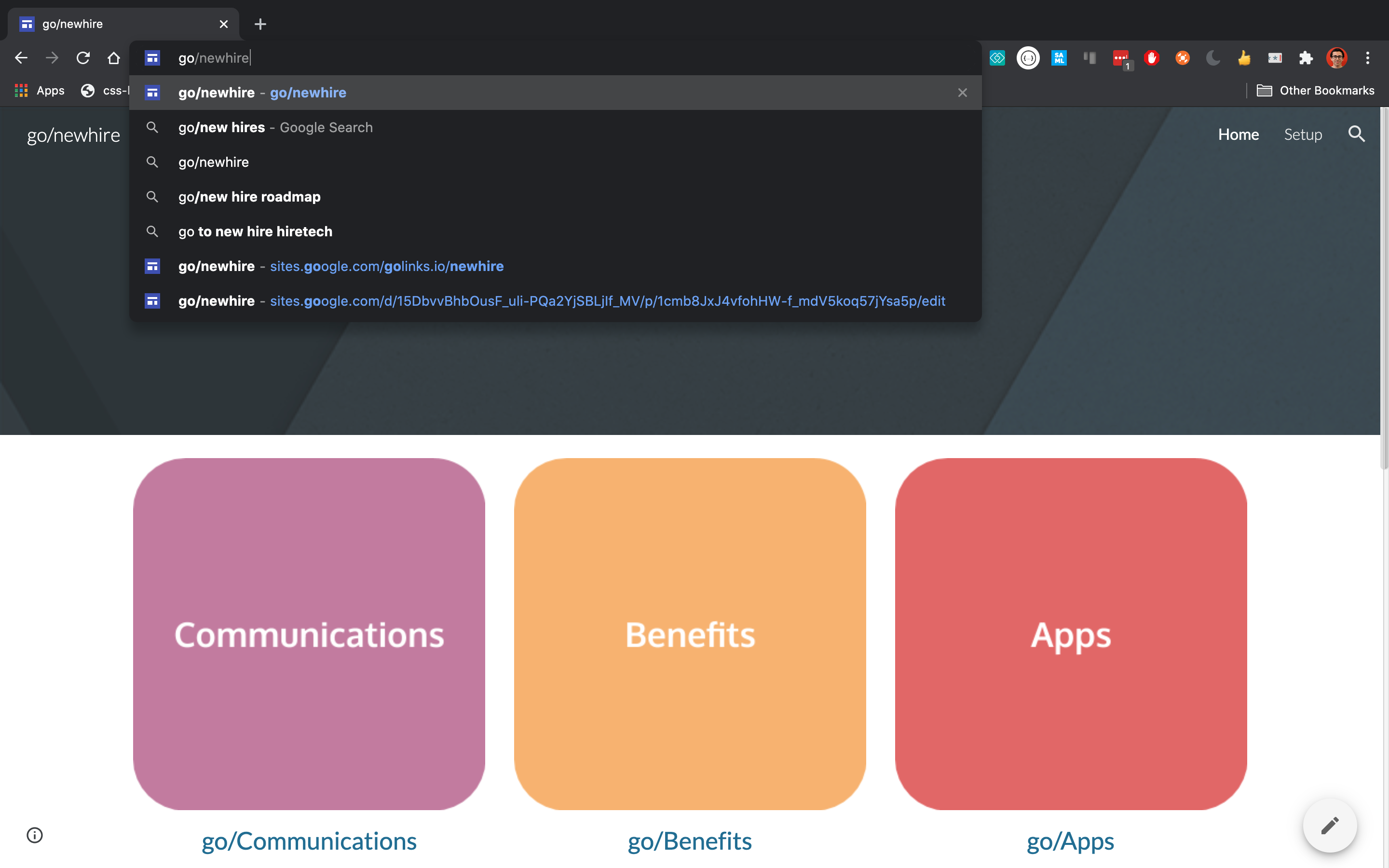Reload the current page
The image size is (1389, 868).
pyautogui.click(x=83, y=57)
